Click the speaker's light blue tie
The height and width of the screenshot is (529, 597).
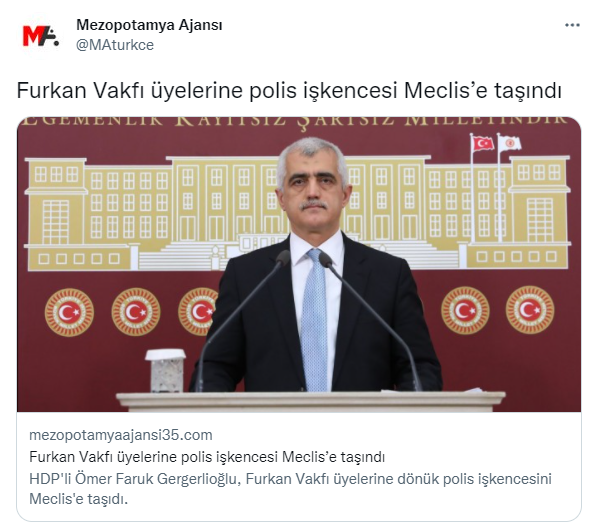click(314, 320)
